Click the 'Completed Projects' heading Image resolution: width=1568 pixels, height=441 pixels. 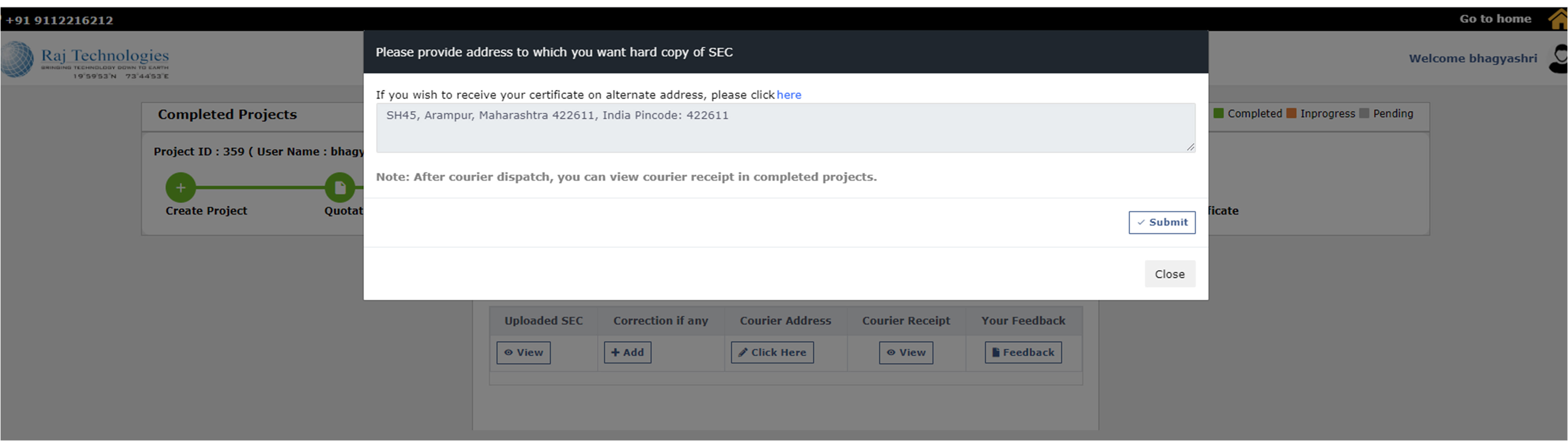coord(227,114)
